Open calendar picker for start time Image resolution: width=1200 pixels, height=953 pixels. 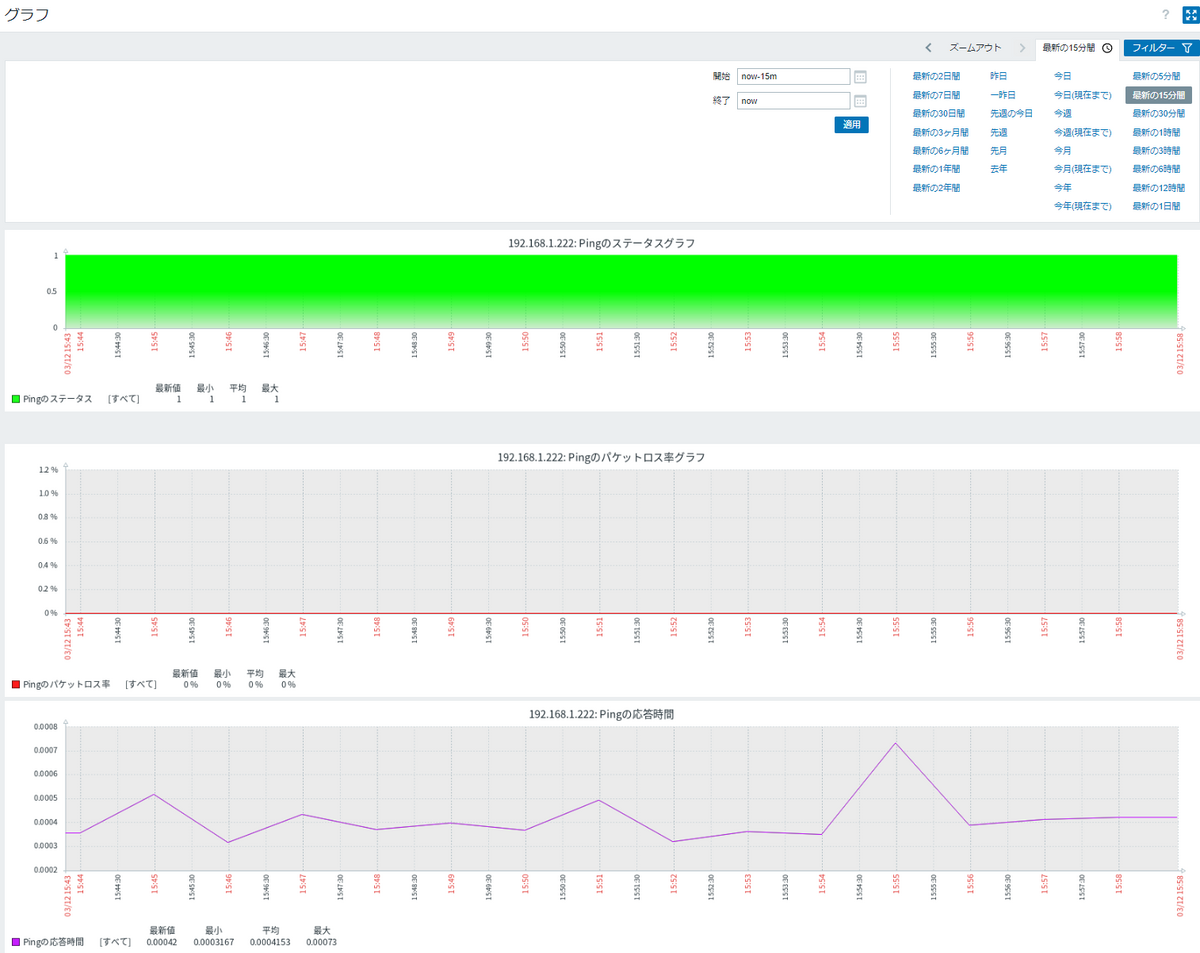(860, 77)
